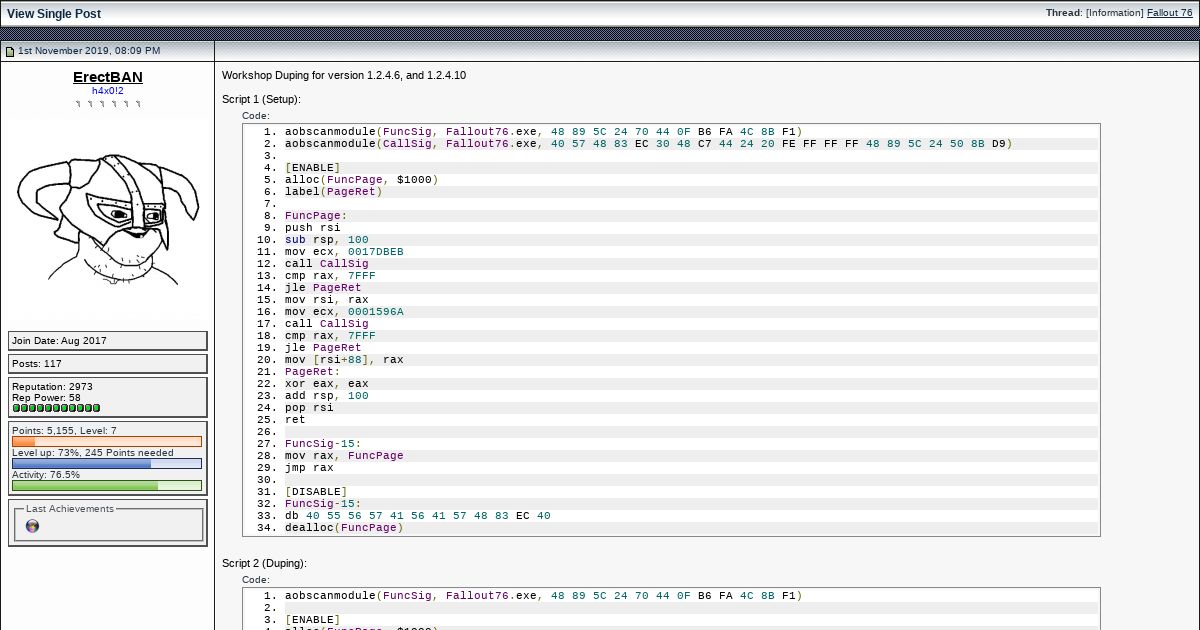Image resolution: width=1200 pixels, height=630 pixels.
Task: Click the orange Points progress bar
Action: click(x=107, y=441)
